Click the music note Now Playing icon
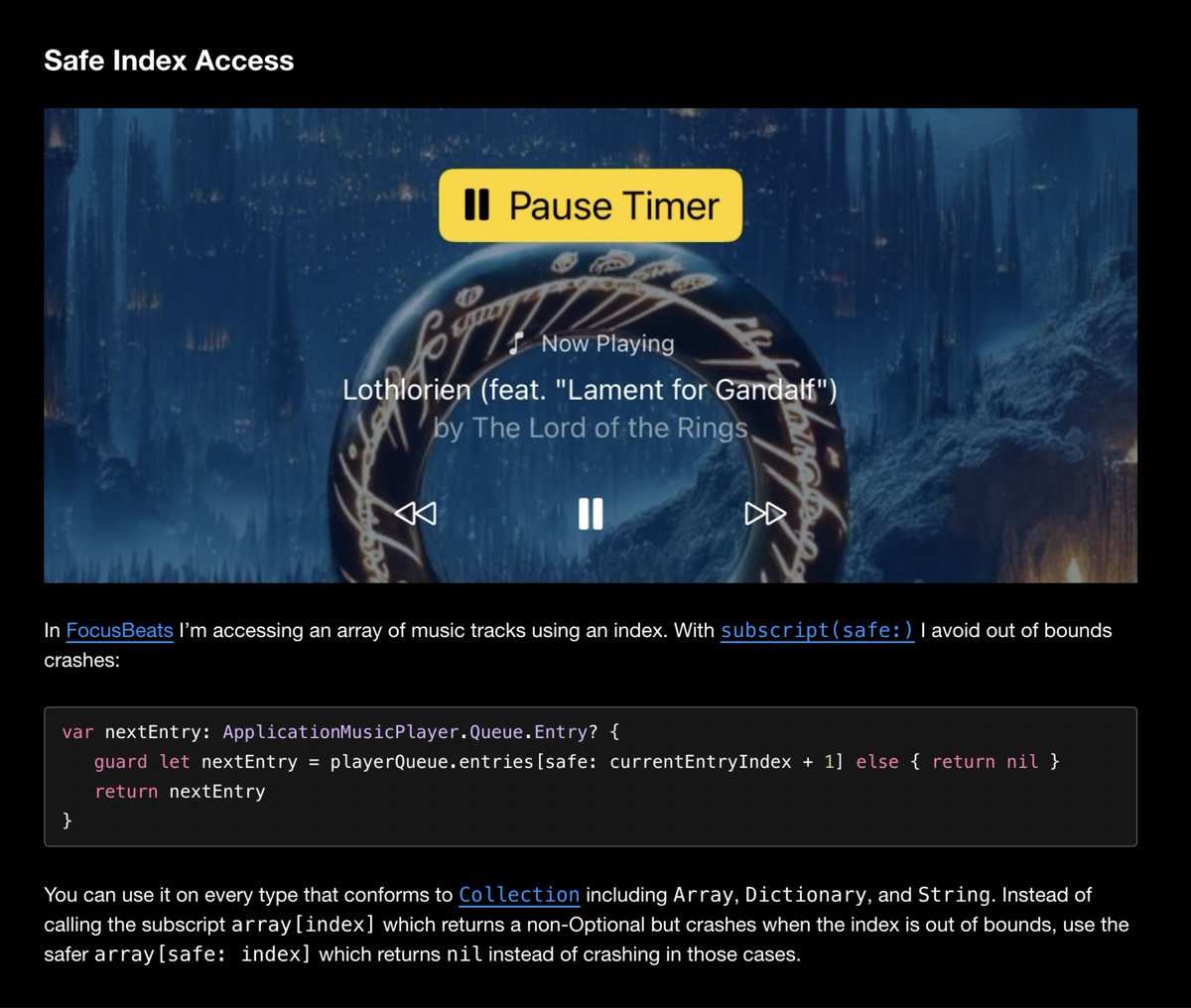 [x=515, y=343]
